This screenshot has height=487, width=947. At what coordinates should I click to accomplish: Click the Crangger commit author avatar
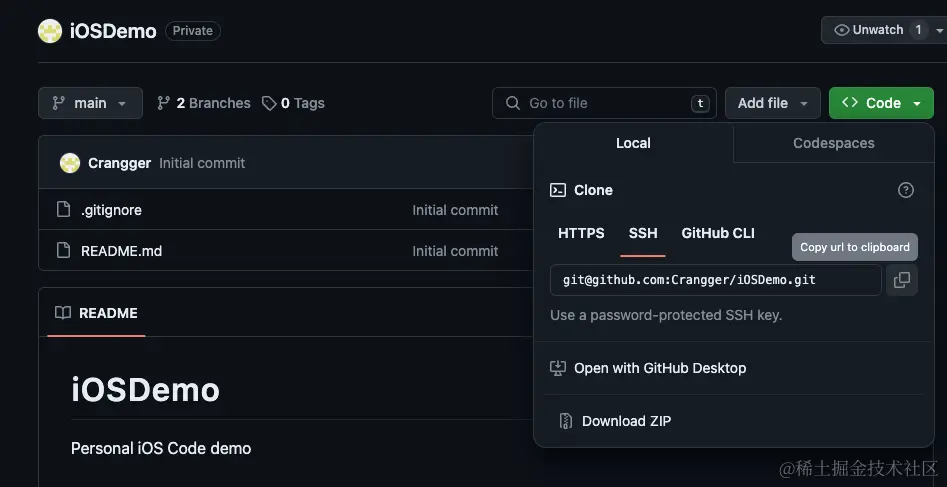[x=70, y=163]
